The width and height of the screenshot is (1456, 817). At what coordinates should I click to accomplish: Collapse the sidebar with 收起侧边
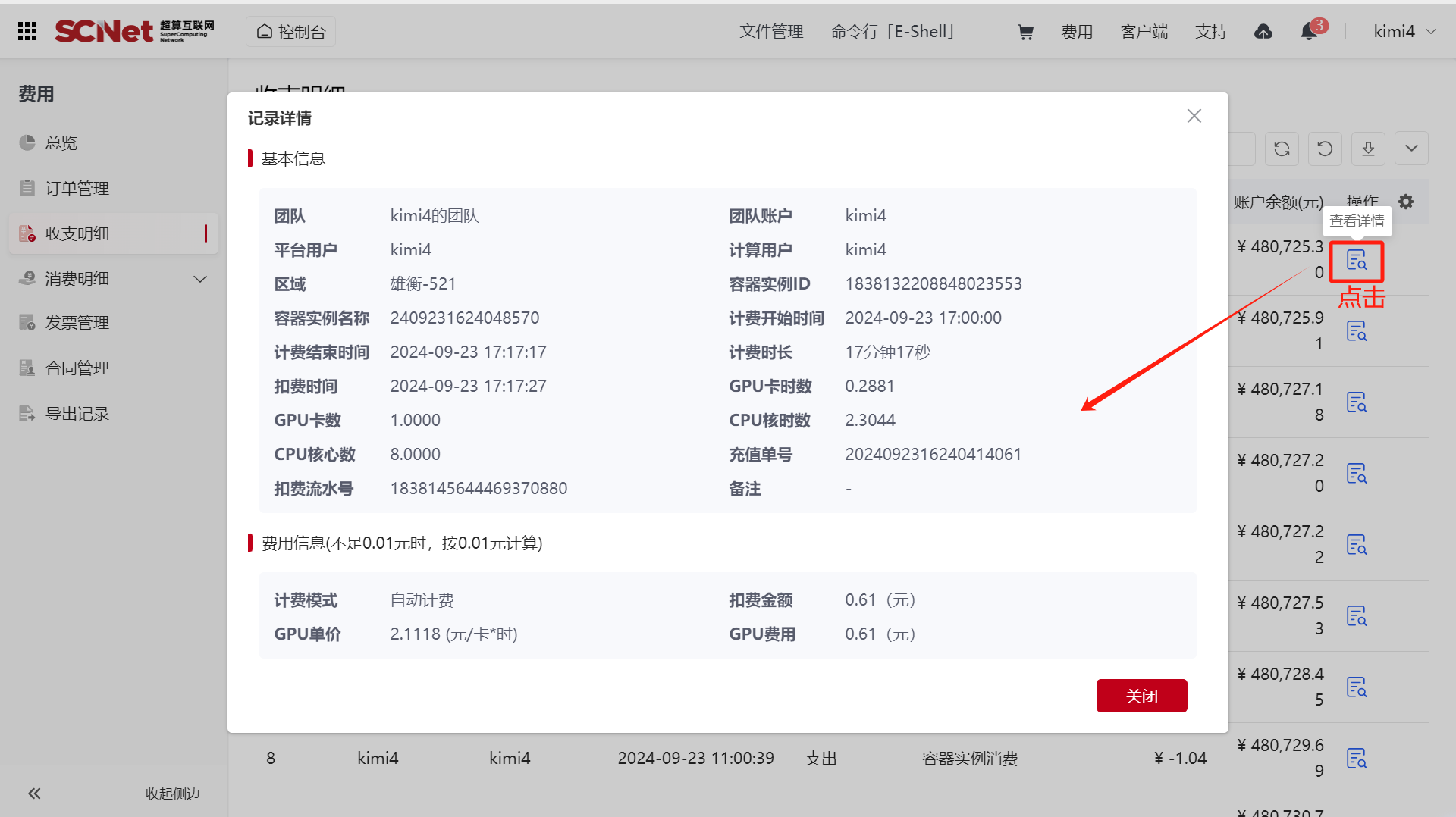pos(114,794)
